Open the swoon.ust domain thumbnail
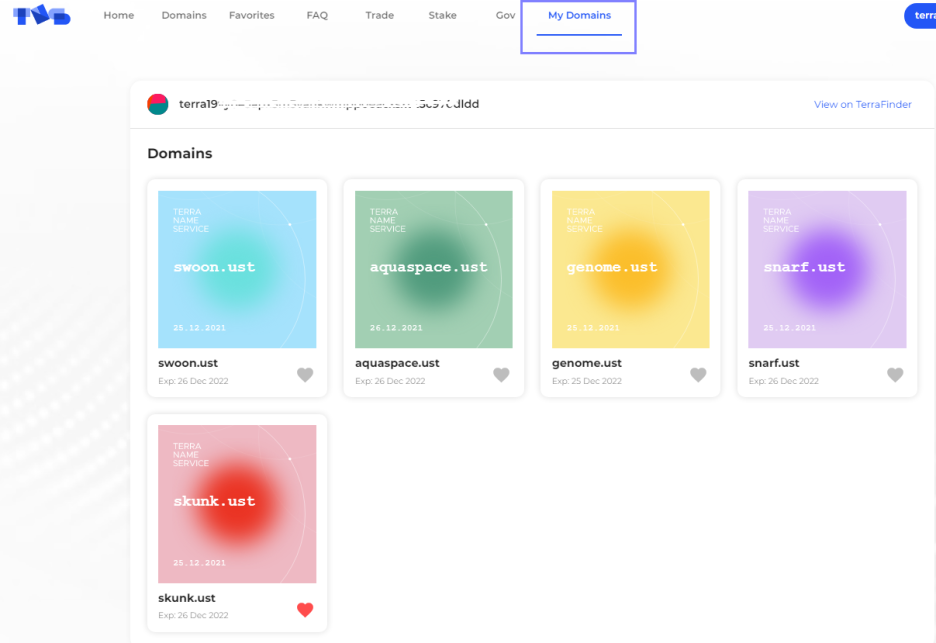The image size is (936, 643). point(237,269)
